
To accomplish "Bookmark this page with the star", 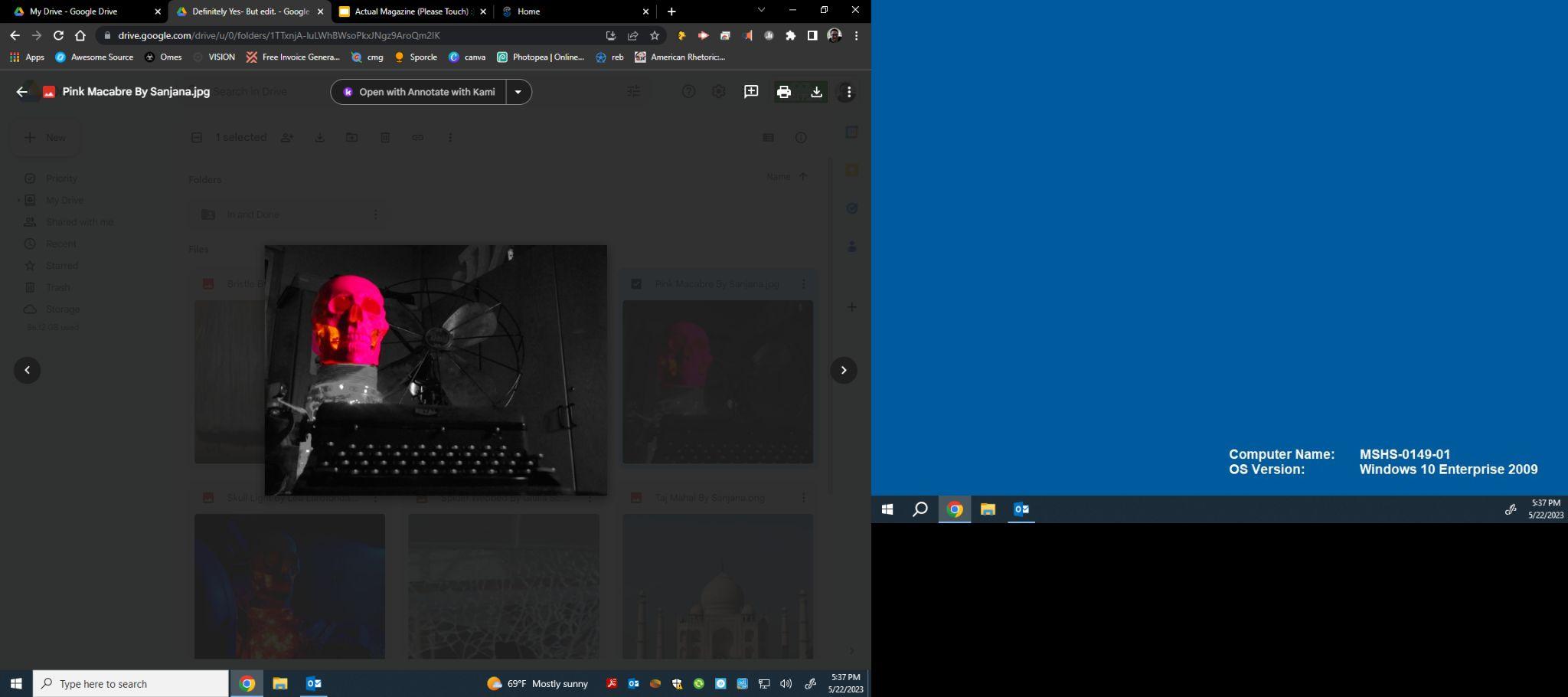I will [x=655, y=35].
